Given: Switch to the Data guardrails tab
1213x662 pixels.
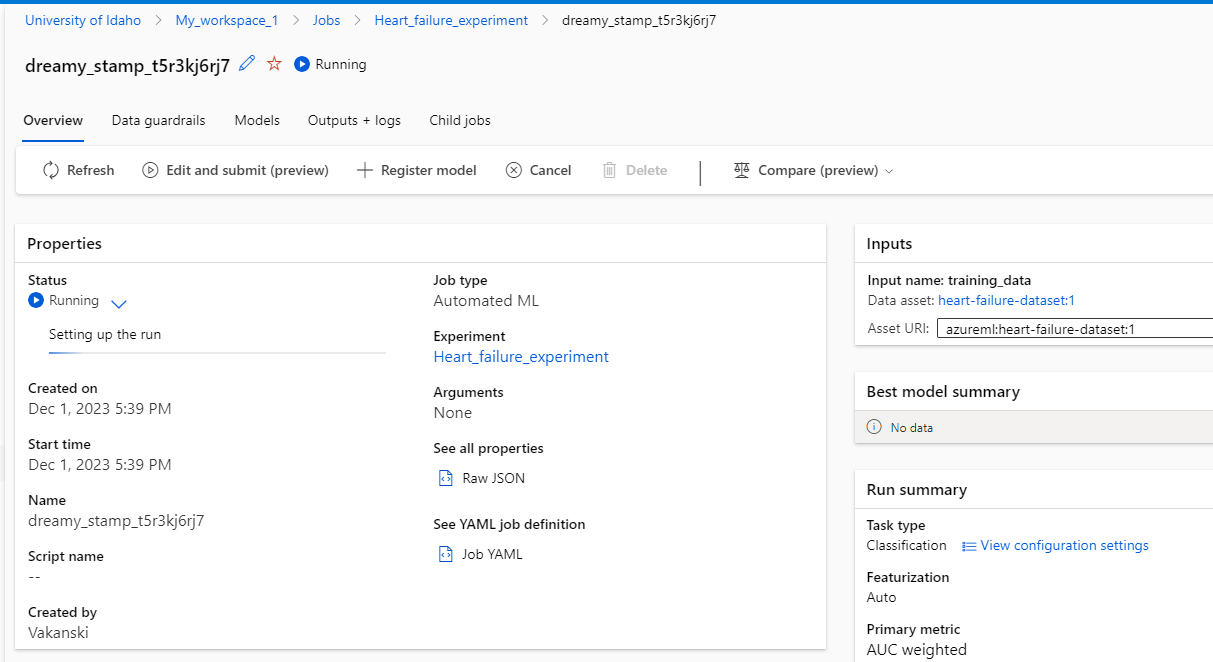Looking at the screenshot, I should pos(158,120).
